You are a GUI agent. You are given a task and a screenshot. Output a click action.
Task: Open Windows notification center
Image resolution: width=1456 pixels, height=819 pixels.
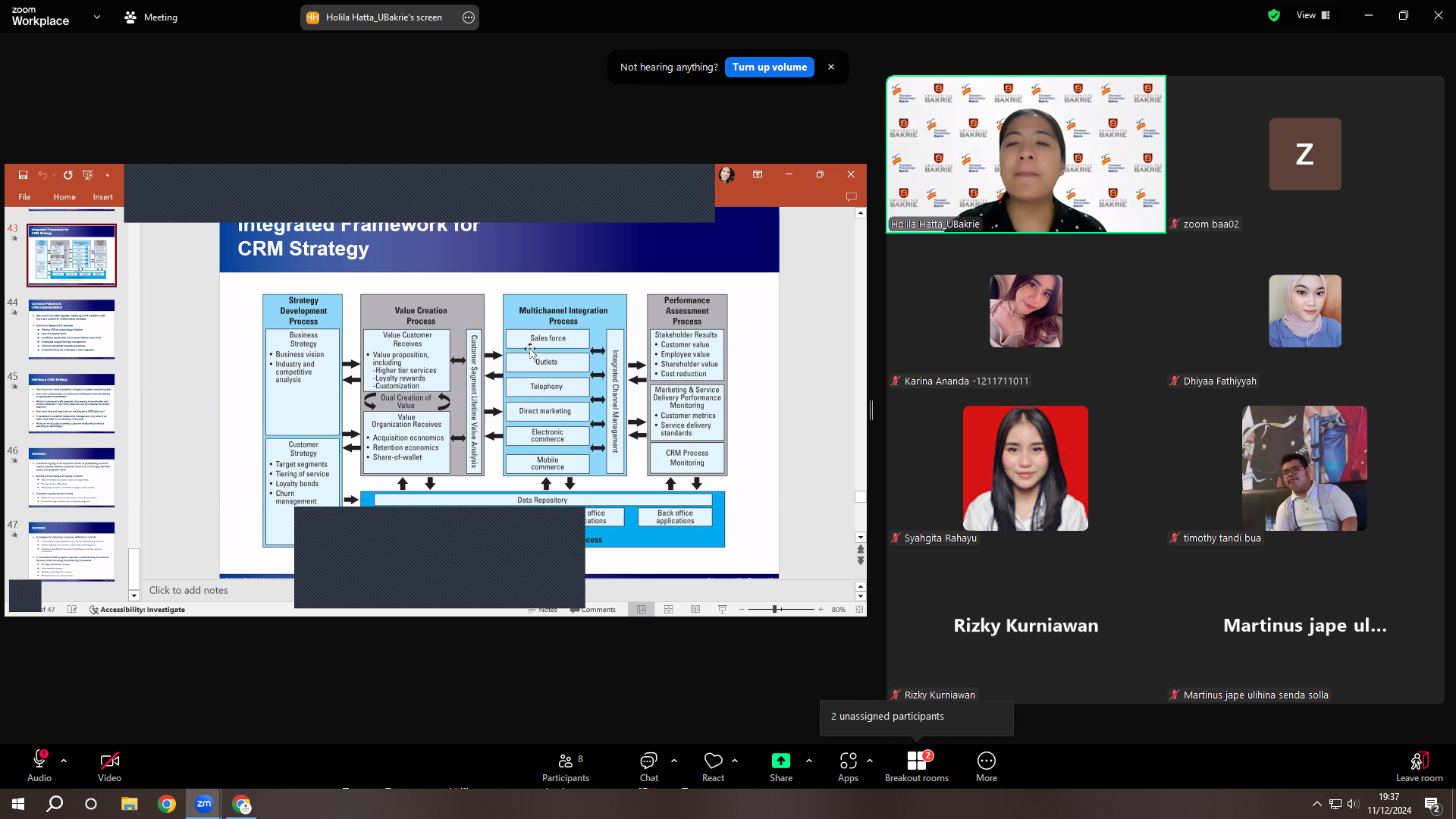(1432, 805)
